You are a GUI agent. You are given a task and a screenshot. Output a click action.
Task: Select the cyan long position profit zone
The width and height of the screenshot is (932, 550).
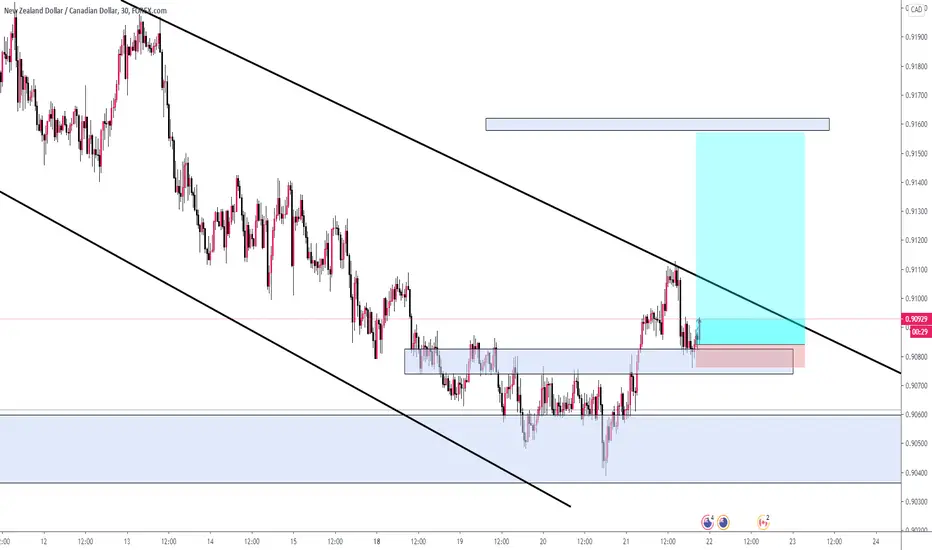click(x=750, y=238)
